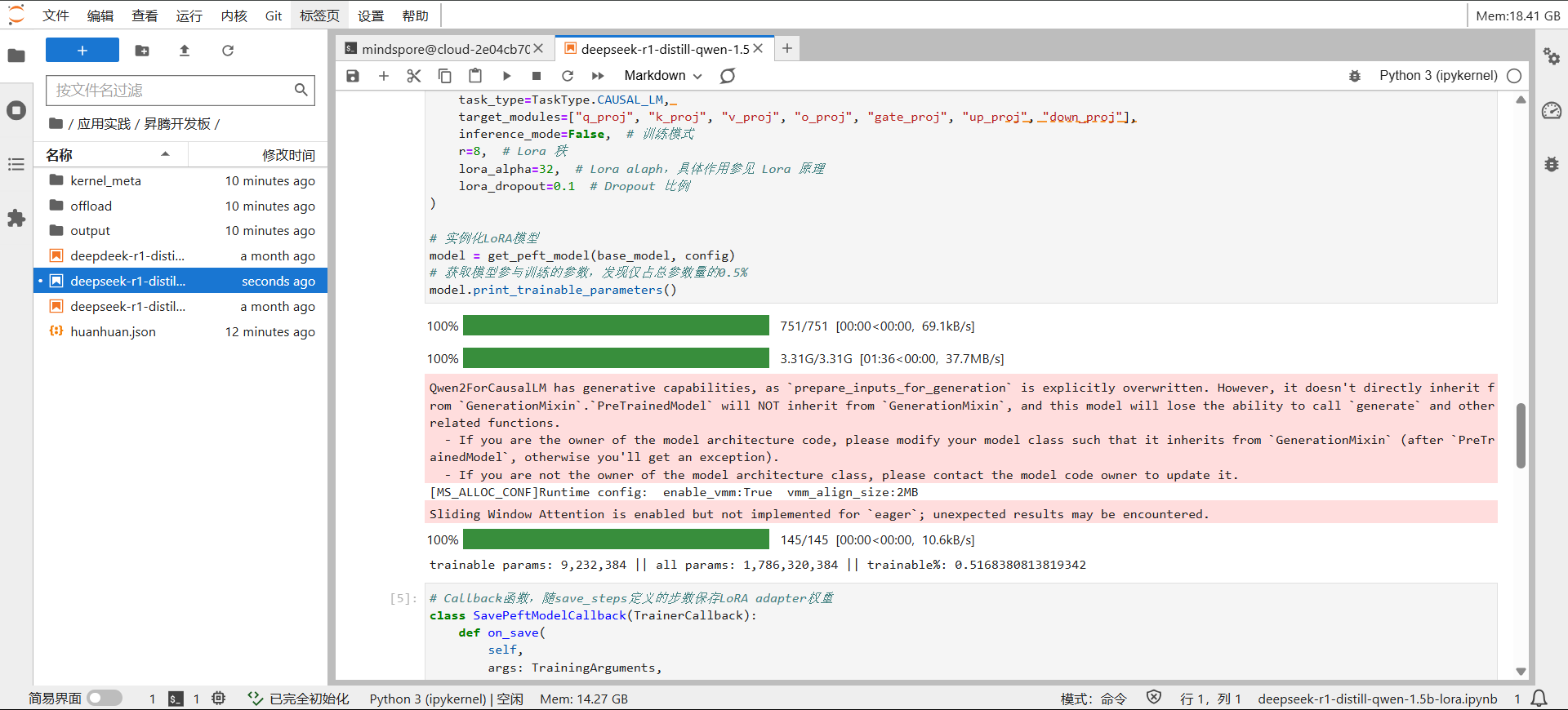Image resolution: width=1568 pixels, height=710 pixels.
Task: Open the running terminals and kernels panel
Action: point(16,110)
